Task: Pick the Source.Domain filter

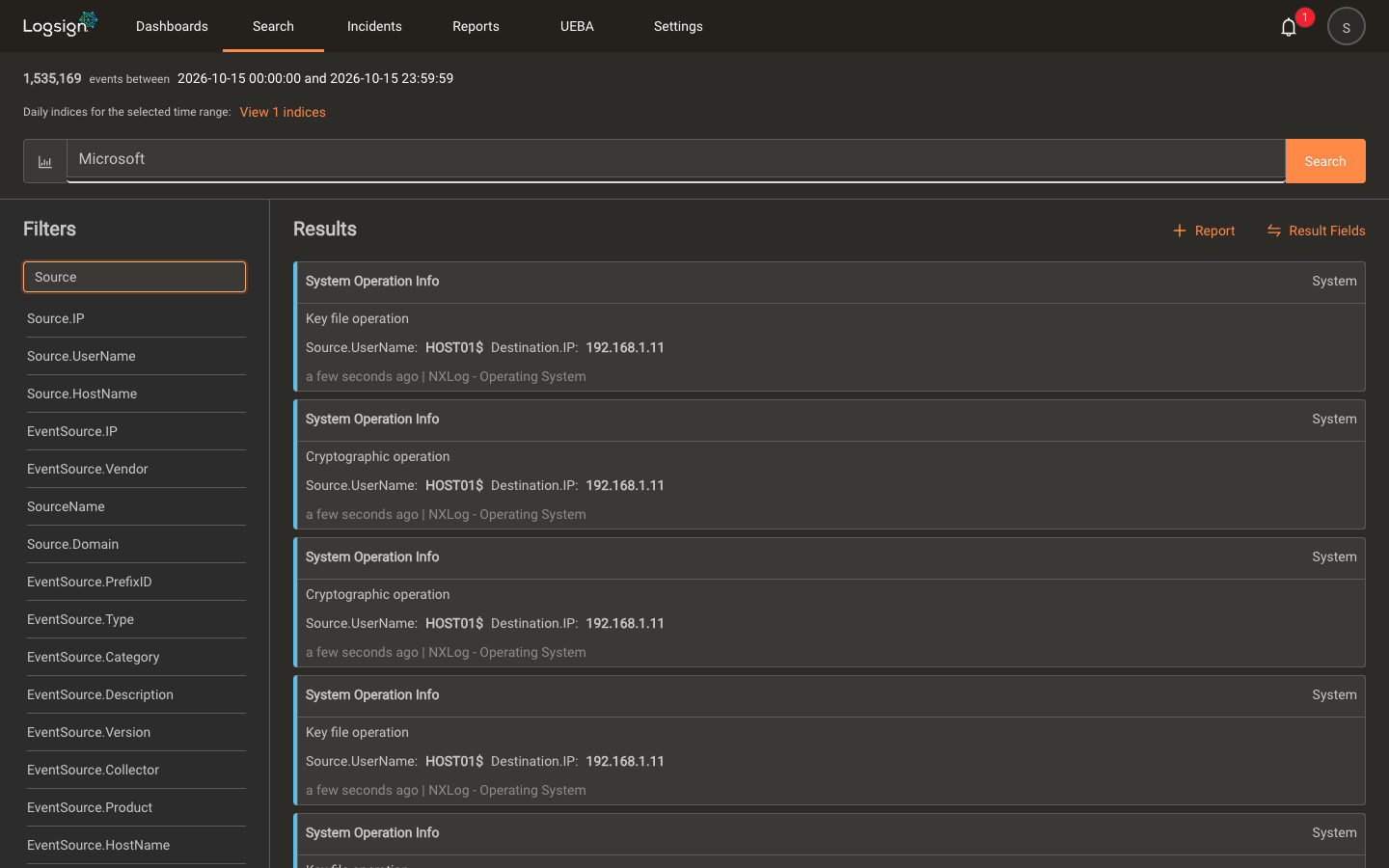Action: 136,544
